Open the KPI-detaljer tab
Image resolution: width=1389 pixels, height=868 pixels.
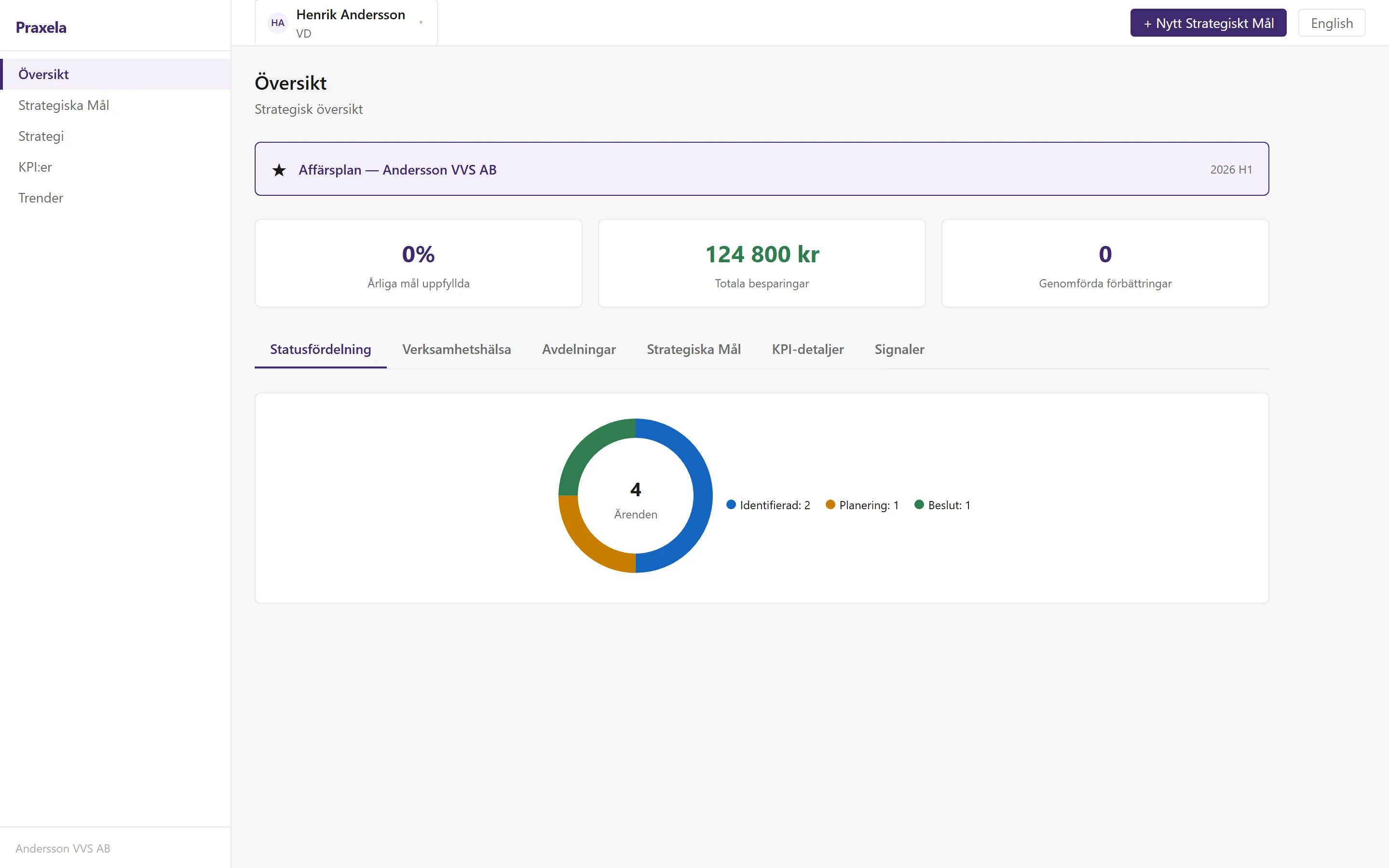[807, 349]
